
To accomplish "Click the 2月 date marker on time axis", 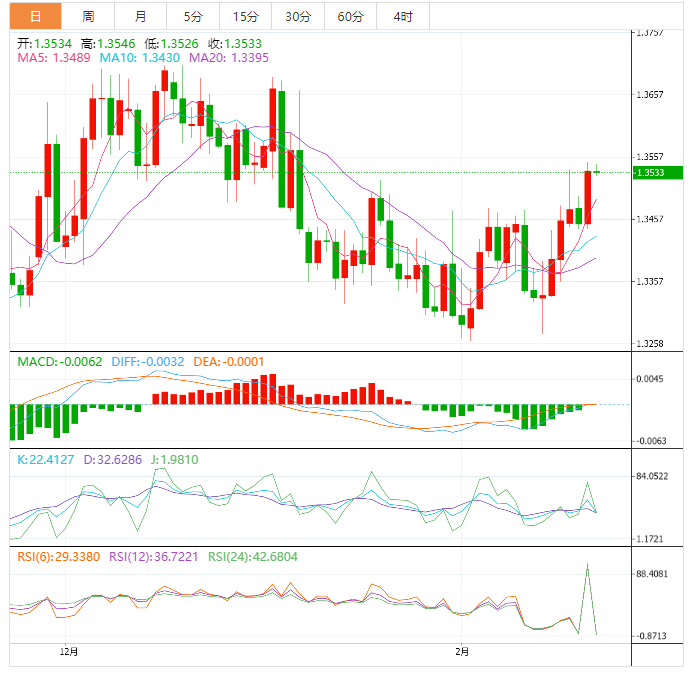I will click(460, 652).
